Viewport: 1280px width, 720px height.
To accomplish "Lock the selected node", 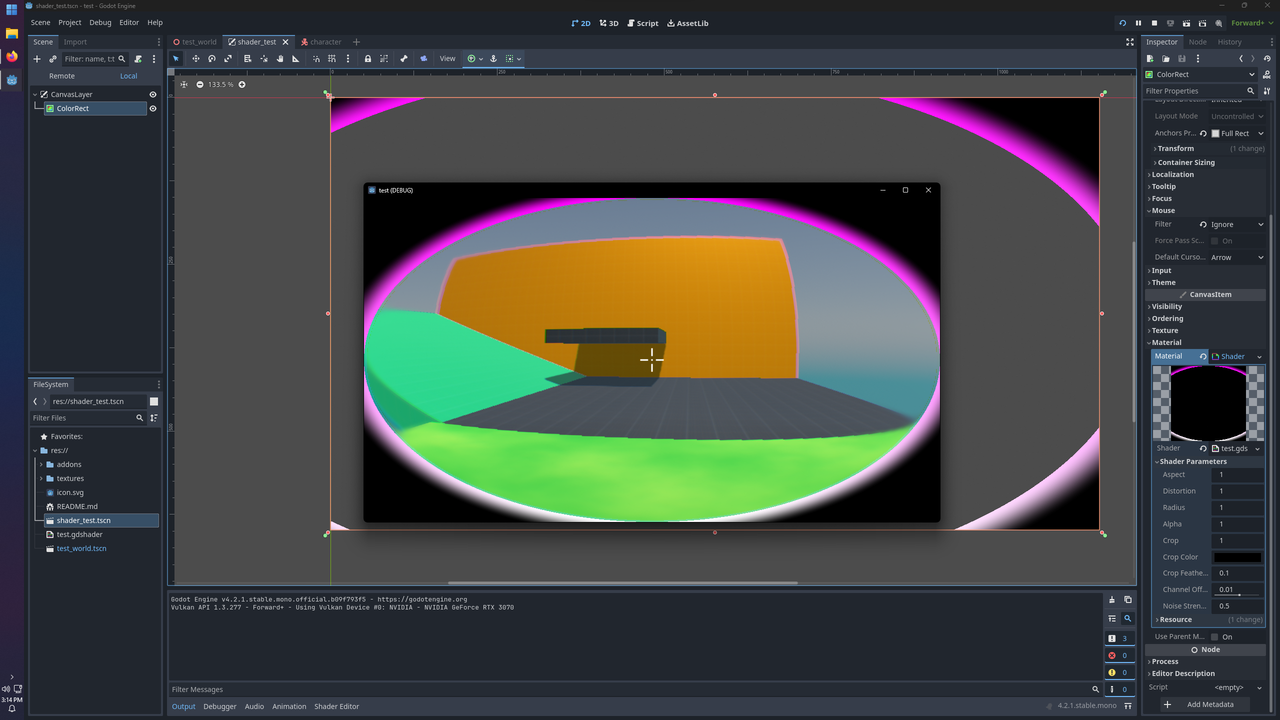I will pyautogui.click(x=368, y=58).
